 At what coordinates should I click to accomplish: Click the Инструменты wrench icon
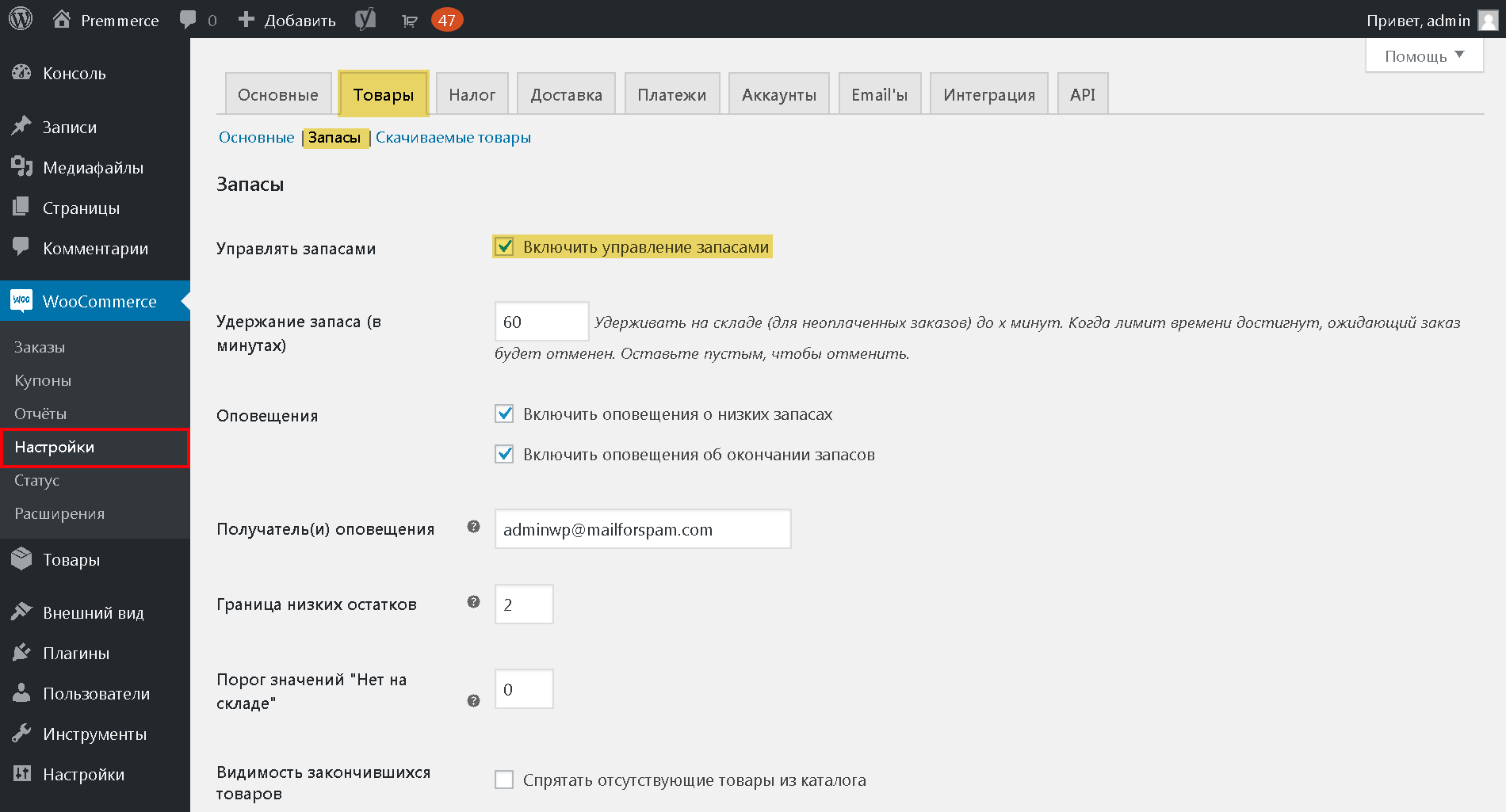(x=21, y=733)
